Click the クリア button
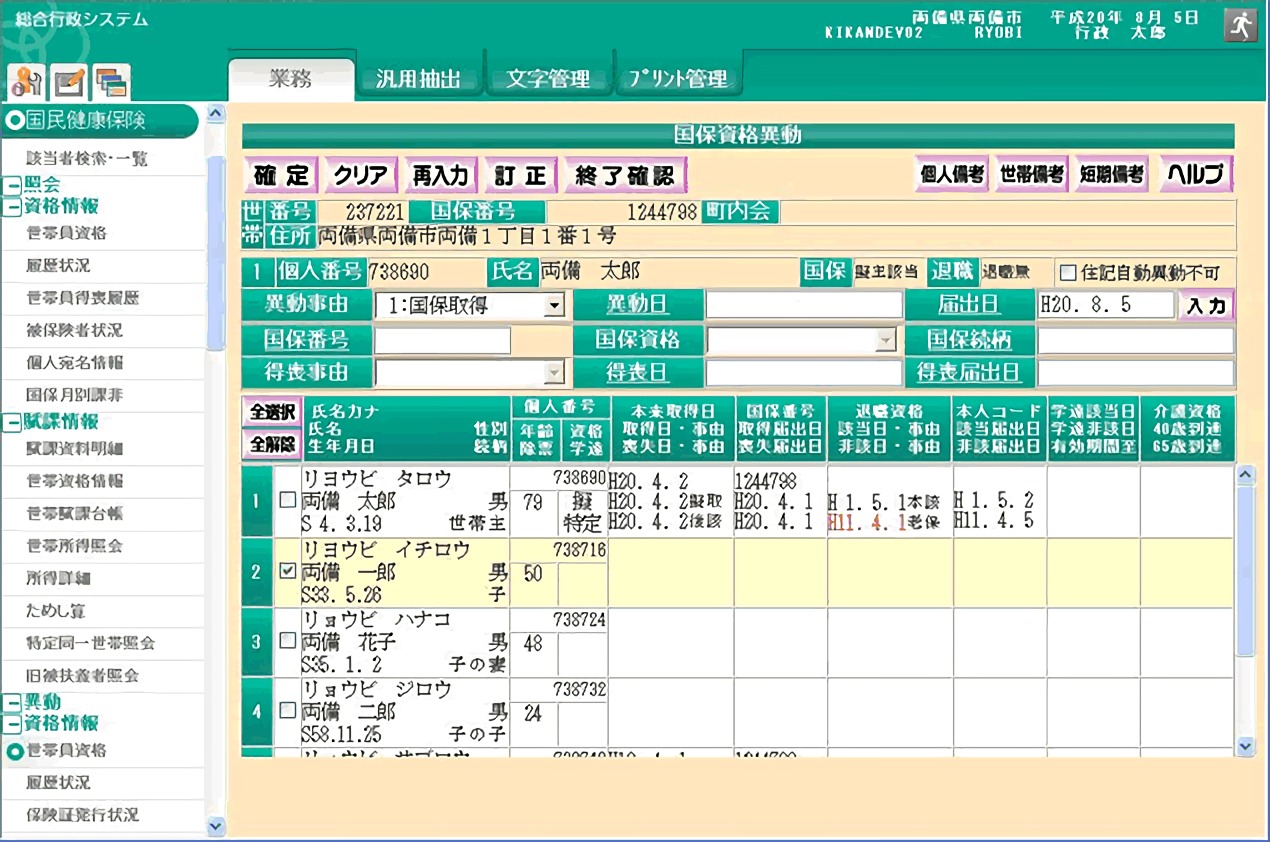 pyautogui.click(x=361, y=175)
